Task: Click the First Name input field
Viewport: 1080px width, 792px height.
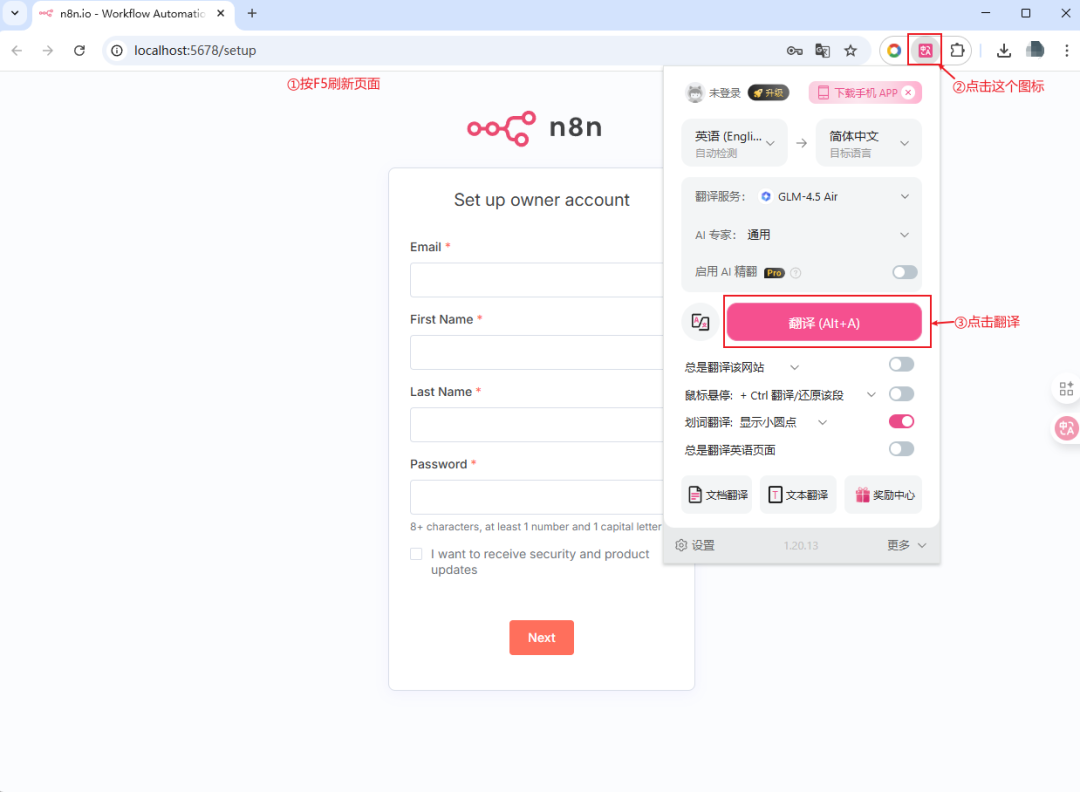Action: 537,353
